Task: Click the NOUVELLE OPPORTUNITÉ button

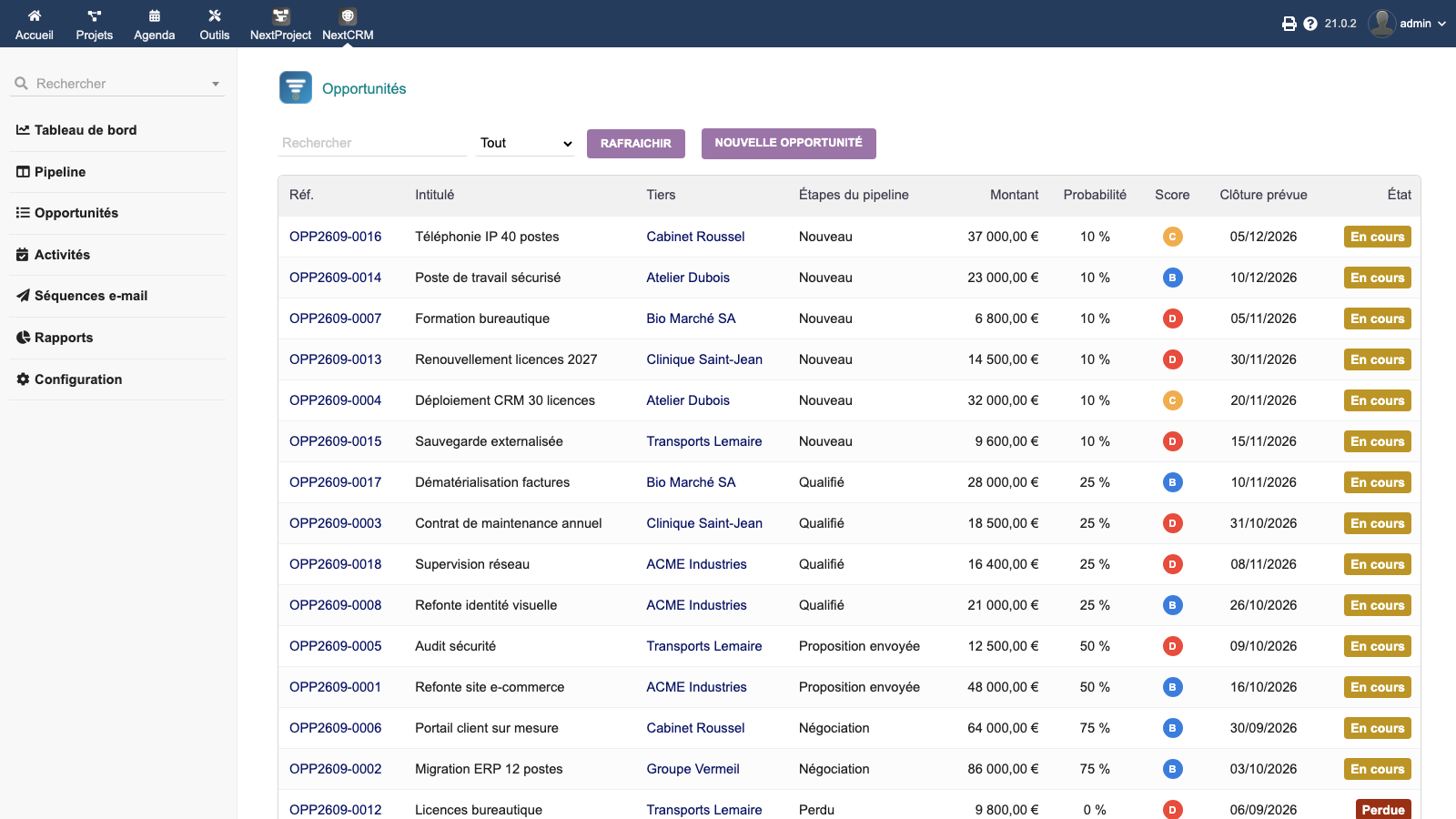Action: coord(789,144)
